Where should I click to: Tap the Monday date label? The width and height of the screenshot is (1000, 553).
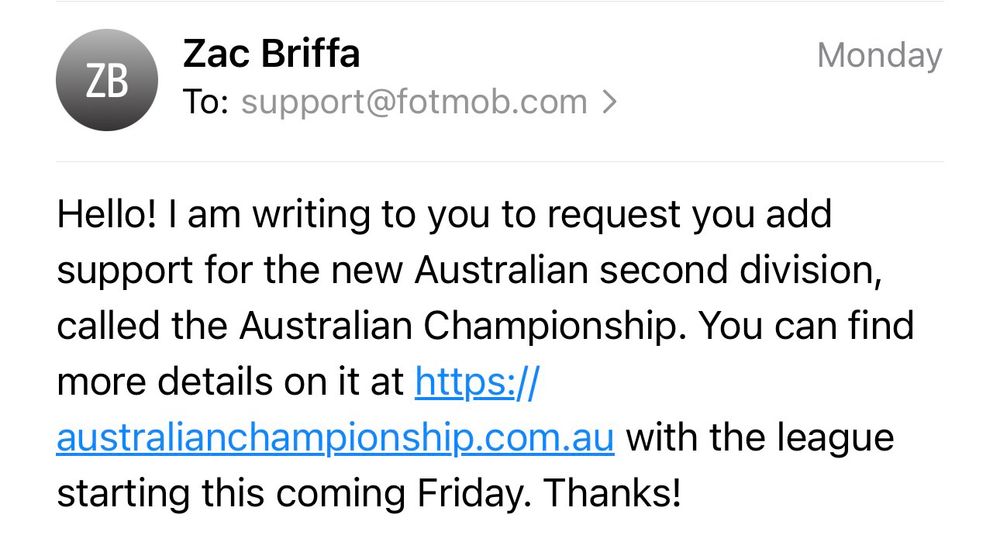coord(879,56)
